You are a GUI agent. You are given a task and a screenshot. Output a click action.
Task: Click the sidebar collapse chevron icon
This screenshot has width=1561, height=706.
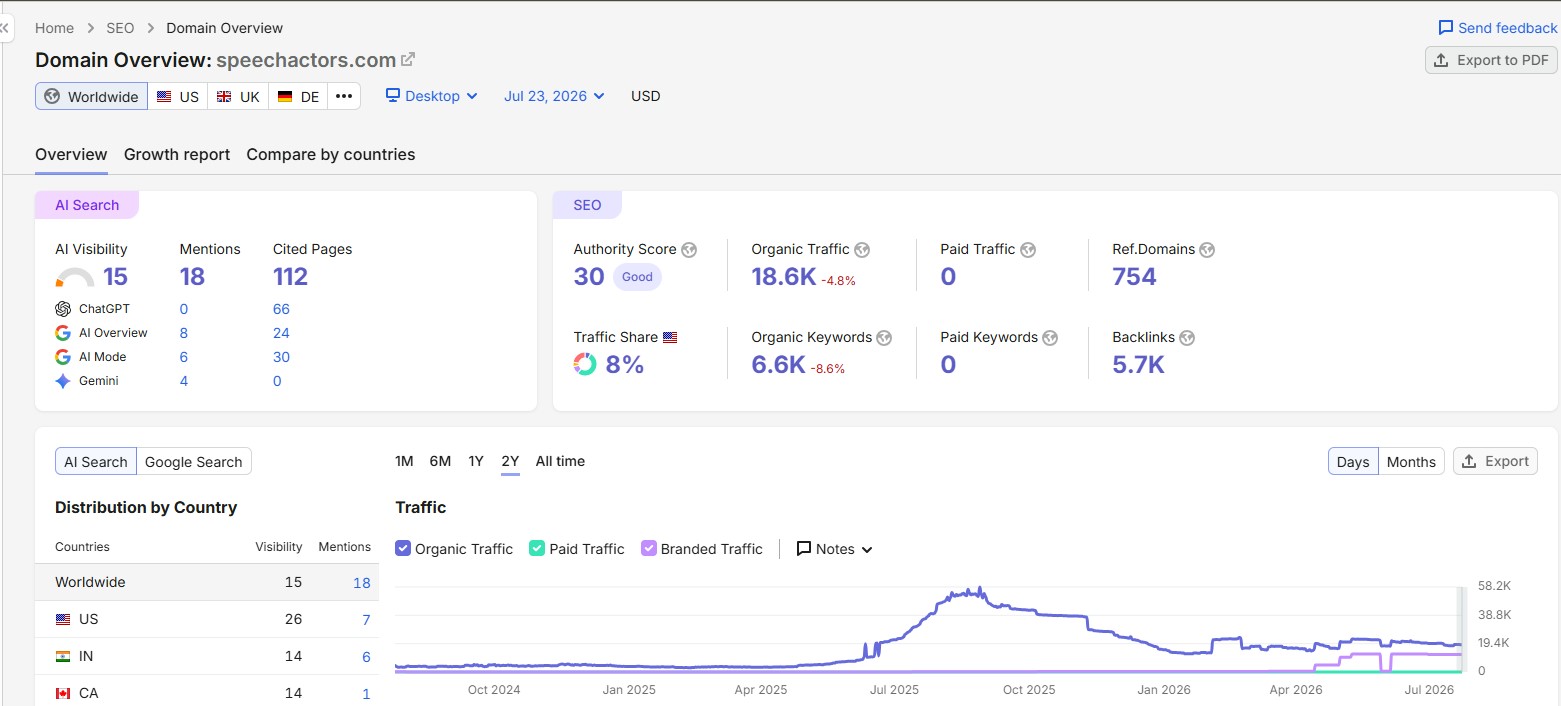(x=4, y=29)
